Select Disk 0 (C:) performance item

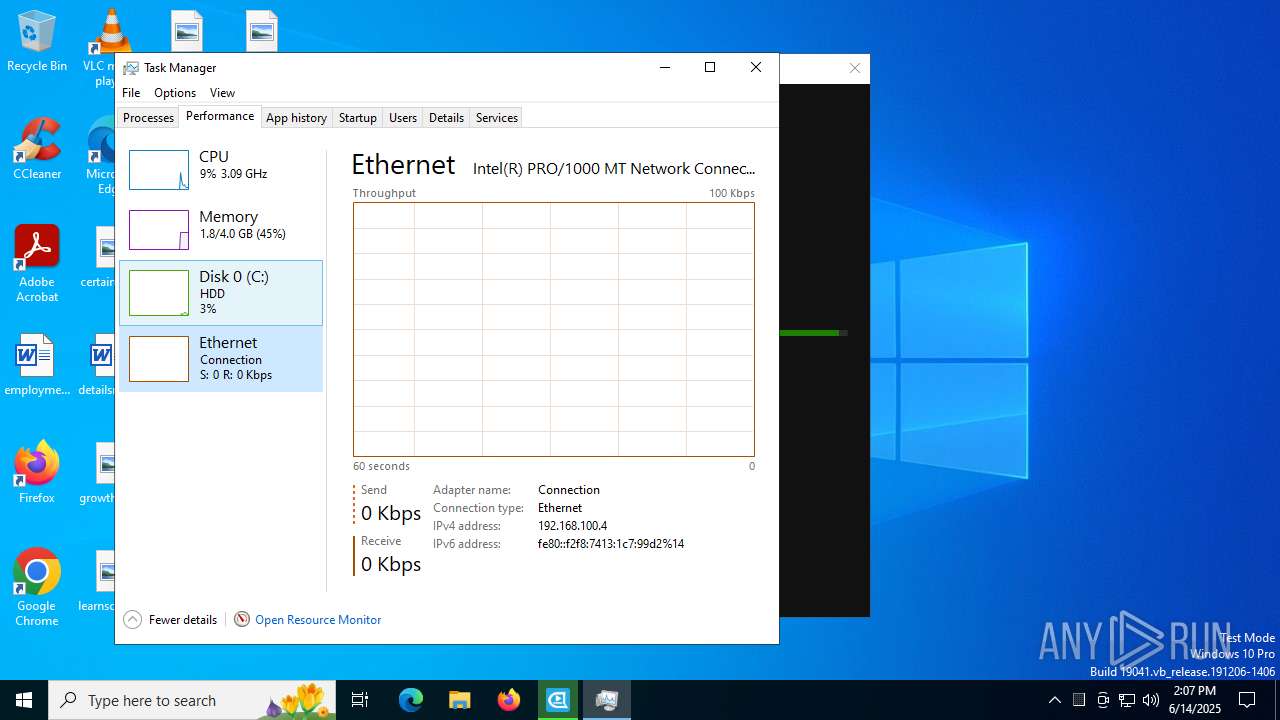coord(221,293)
